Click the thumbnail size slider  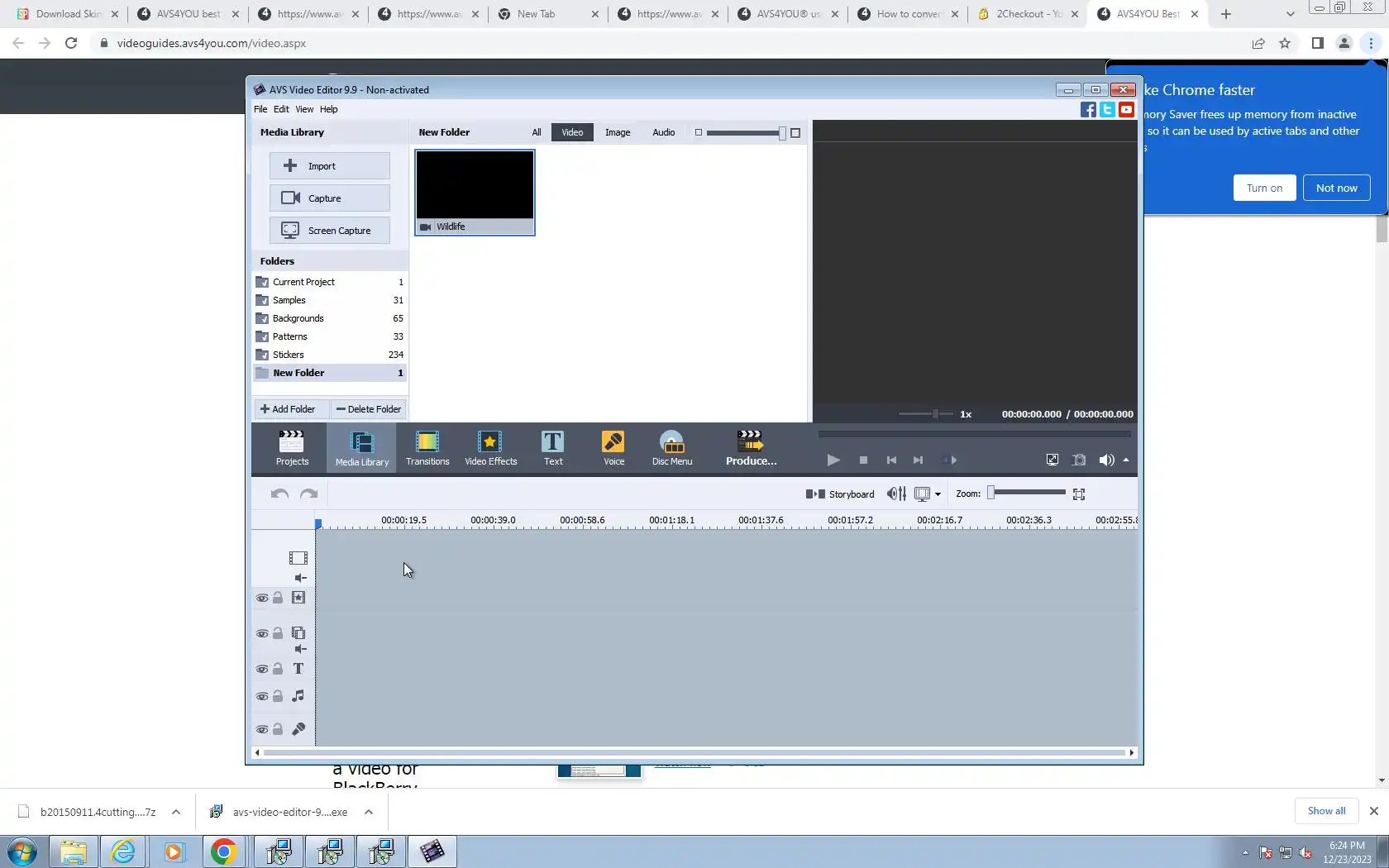tap(746, 132)
